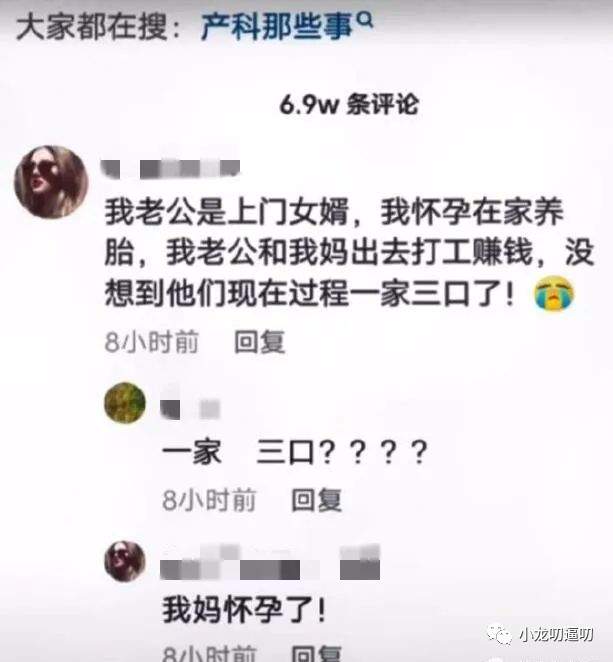Tap the crying emoji in the first comment
The height and width of the screenshot is (662, 613).
click(x=554, y=293)
